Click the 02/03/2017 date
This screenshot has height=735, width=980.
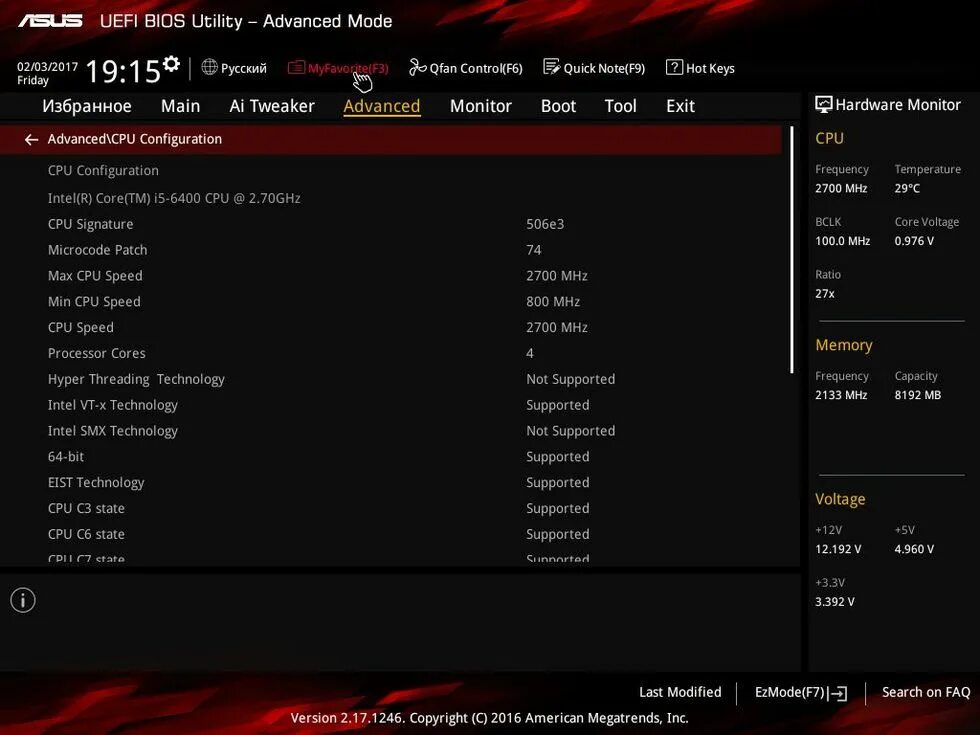[x=48, y=66]
